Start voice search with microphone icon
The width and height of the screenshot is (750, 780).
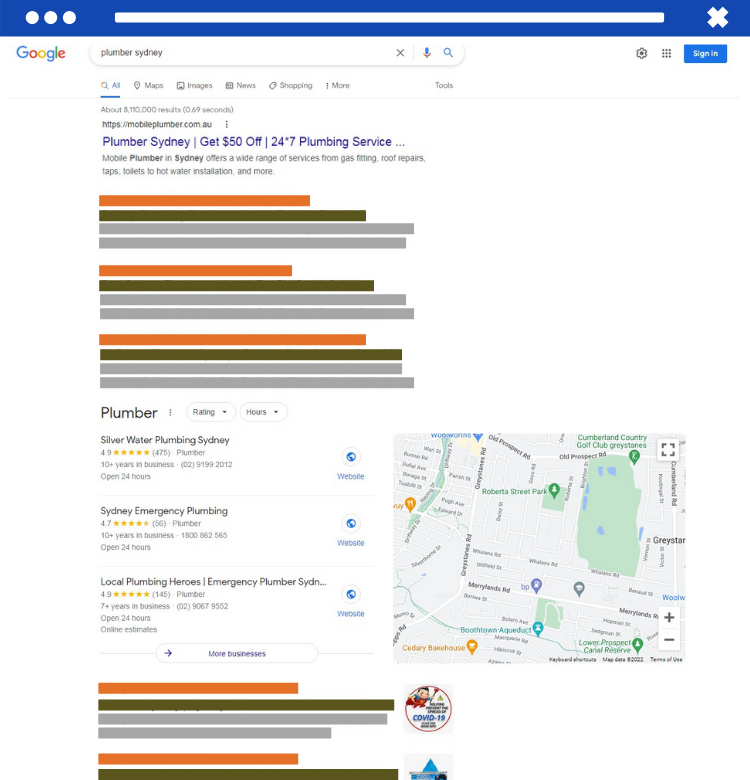[426, 53]
